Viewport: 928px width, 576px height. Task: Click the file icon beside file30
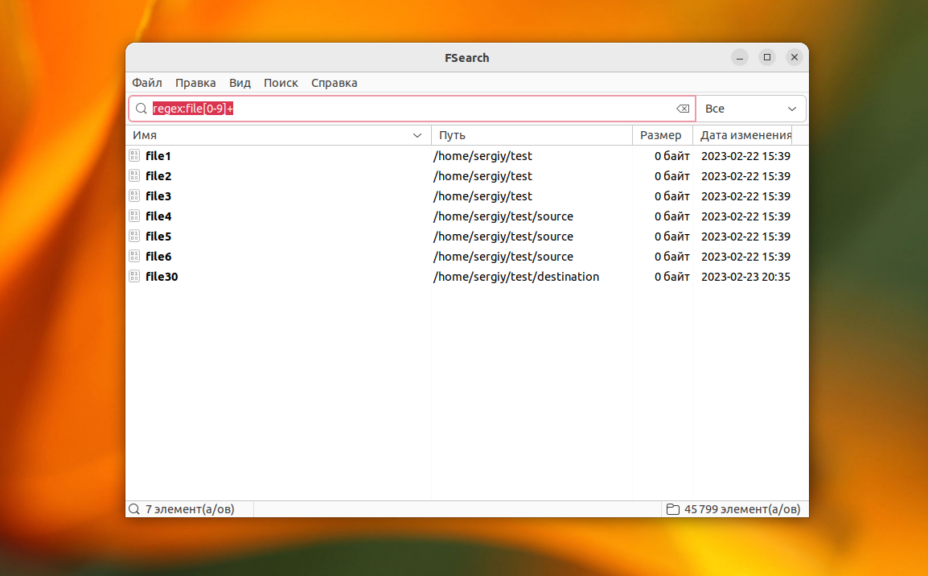(135, 276)
